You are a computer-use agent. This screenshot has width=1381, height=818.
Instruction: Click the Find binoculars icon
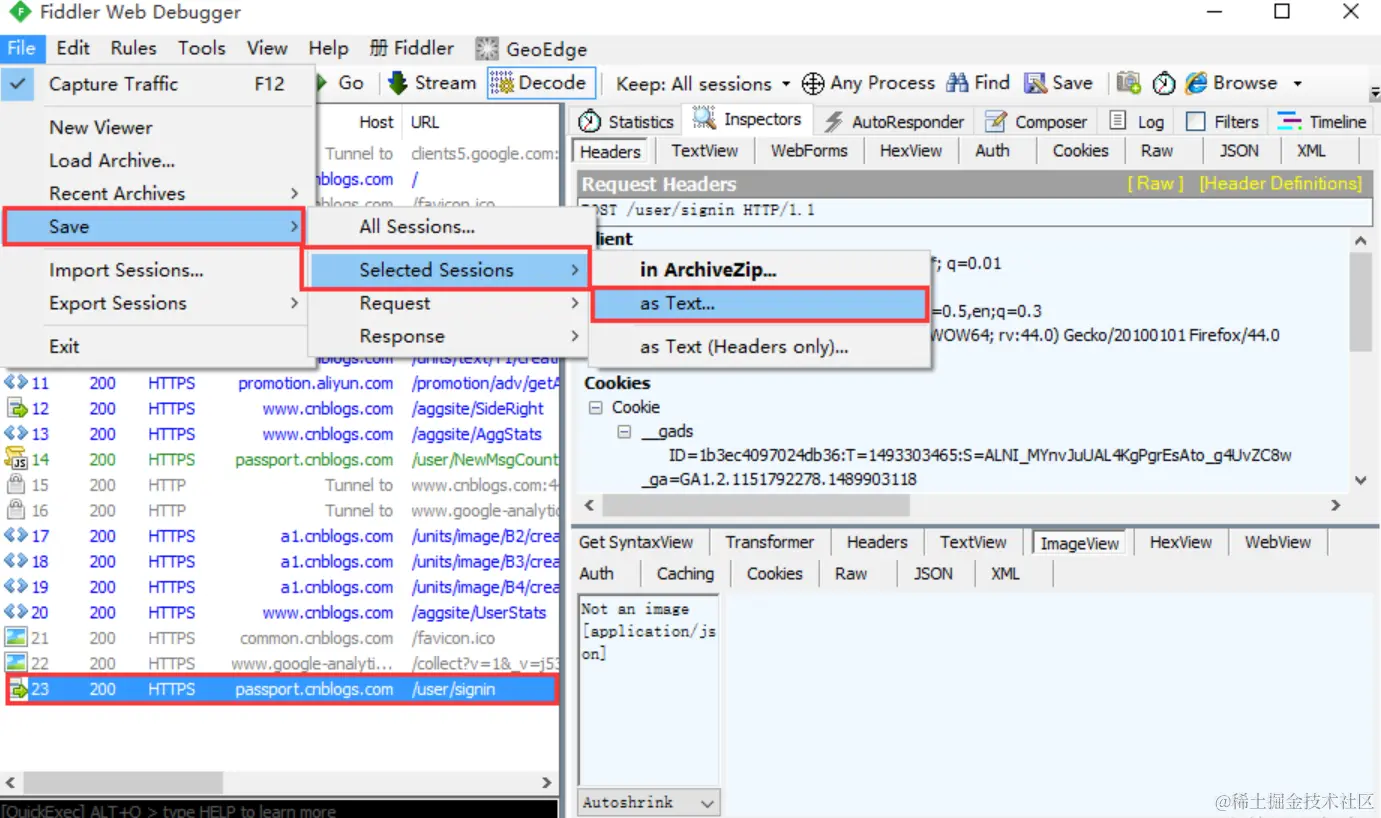tap(957, 83)
